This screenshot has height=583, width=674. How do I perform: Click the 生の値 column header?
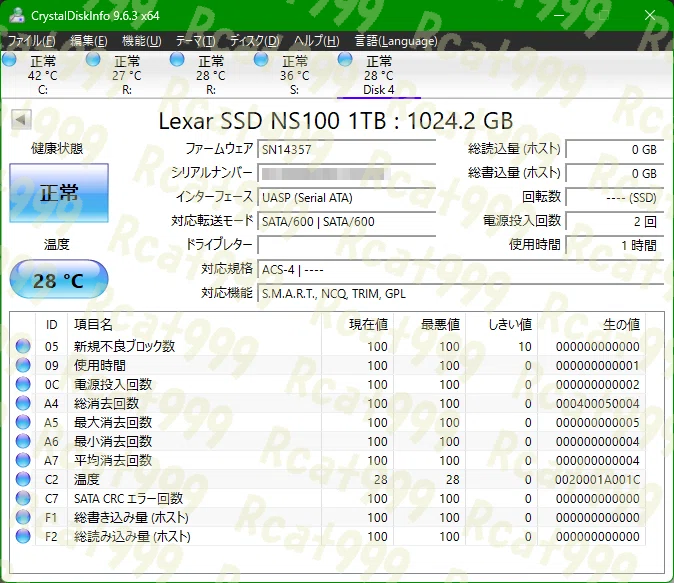[x=591, y=324]
